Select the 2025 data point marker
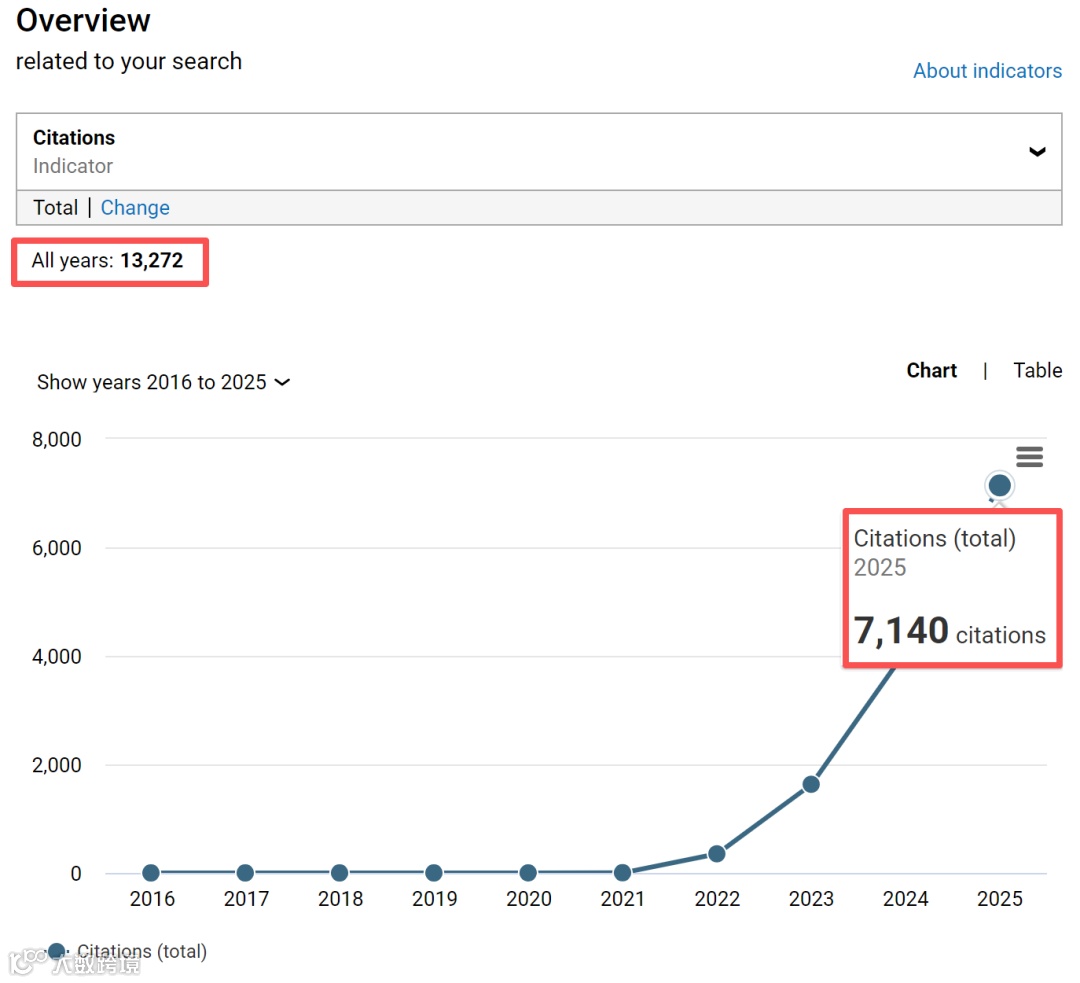The width and height of the screenshot is (1080, 983). point(999,485)
